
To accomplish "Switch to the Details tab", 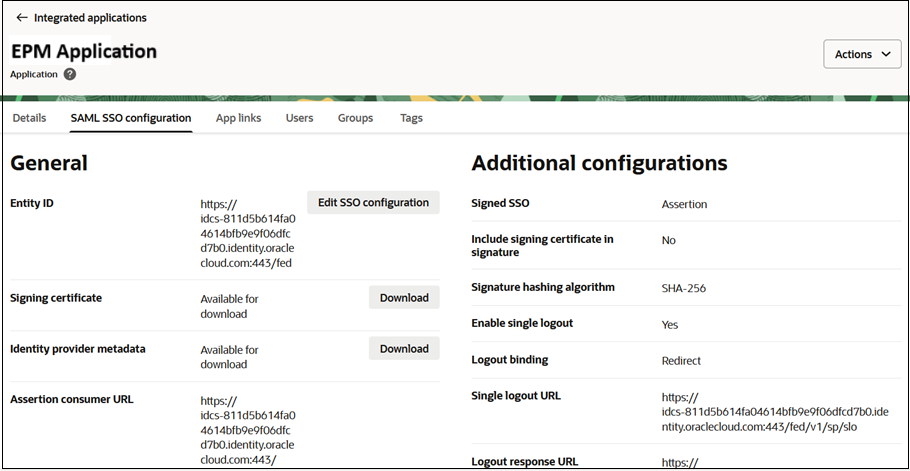I will [x=29, y=118].
